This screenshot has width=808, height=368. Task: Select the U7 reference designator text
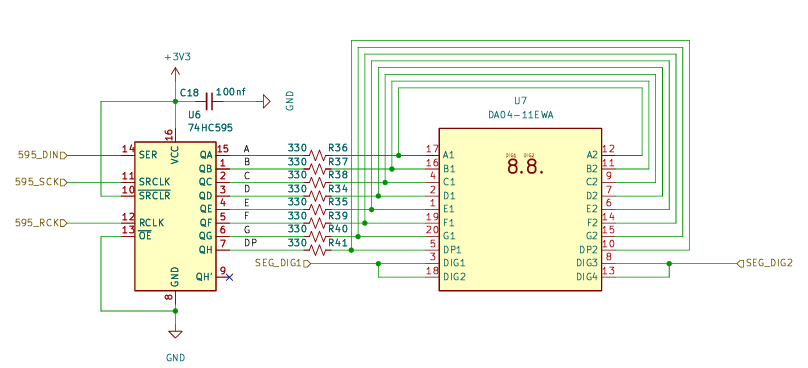520,101
